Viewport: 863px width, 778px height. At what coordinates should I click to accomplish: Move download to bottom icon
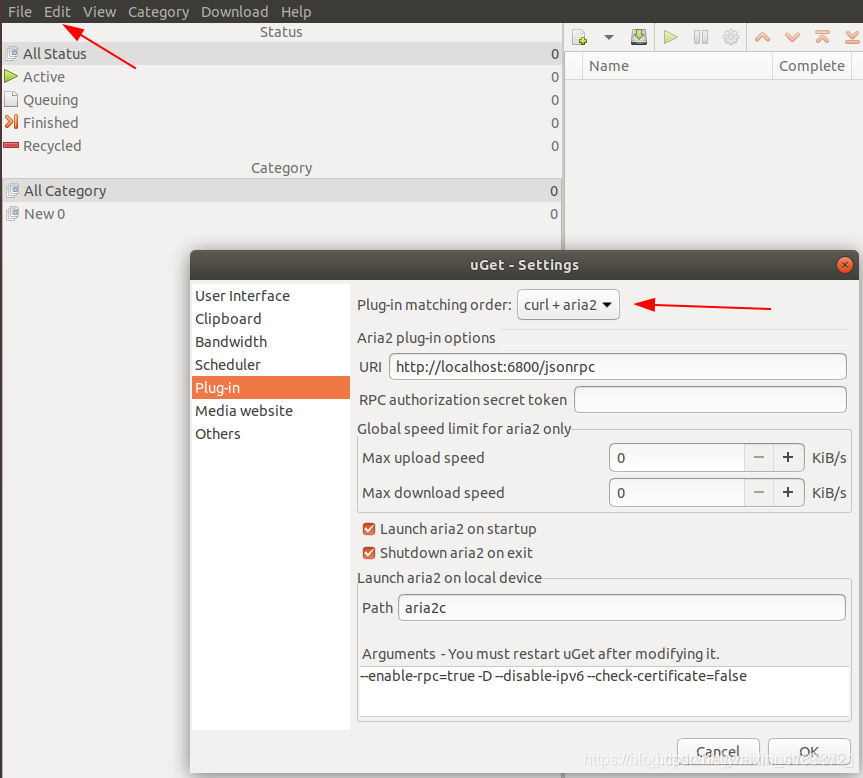[x=853, y=37]
